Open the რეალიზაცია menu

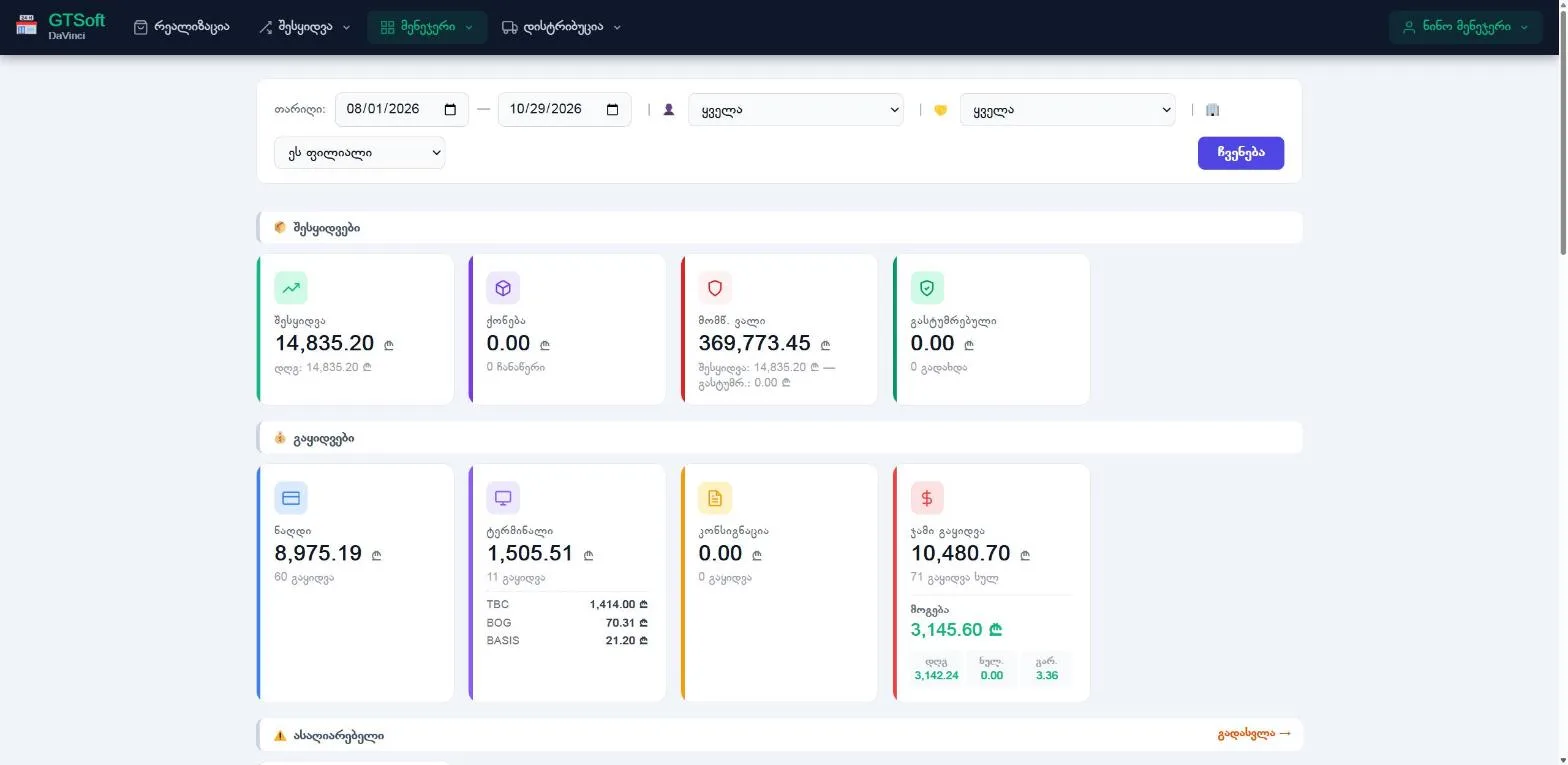[x=181, y=27]
